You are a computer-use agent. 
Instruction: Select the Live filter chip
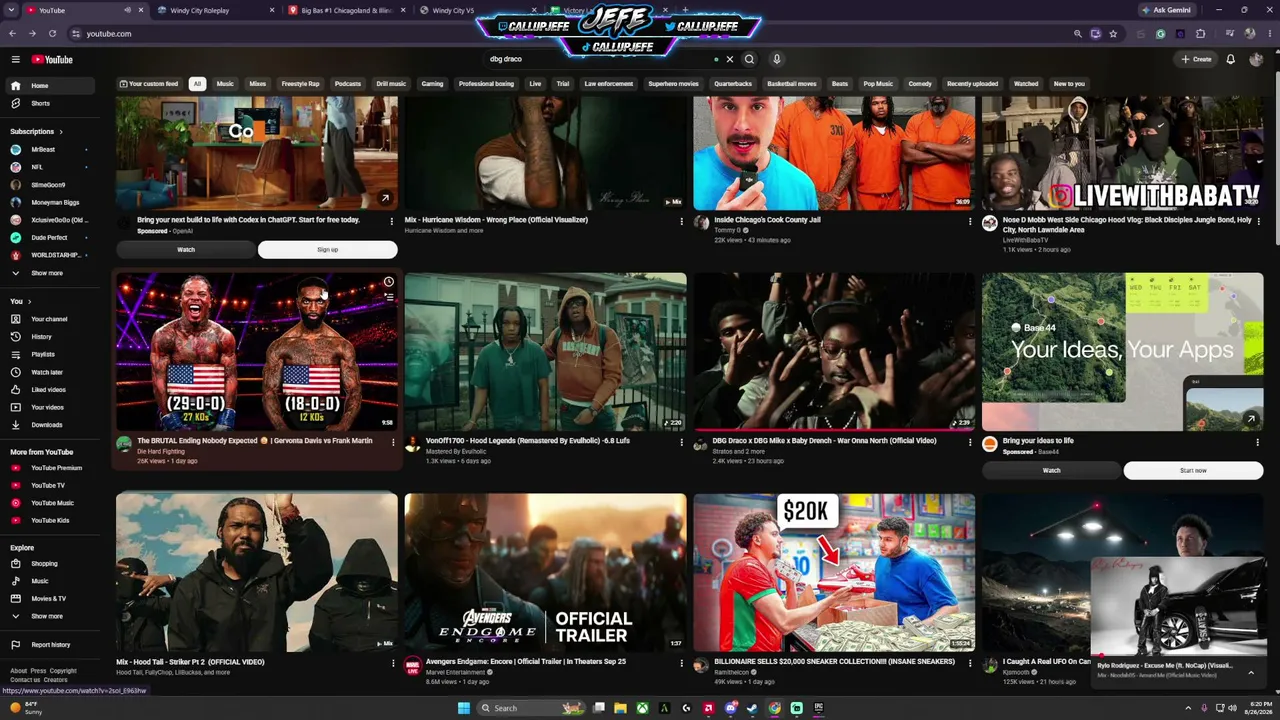535,84
